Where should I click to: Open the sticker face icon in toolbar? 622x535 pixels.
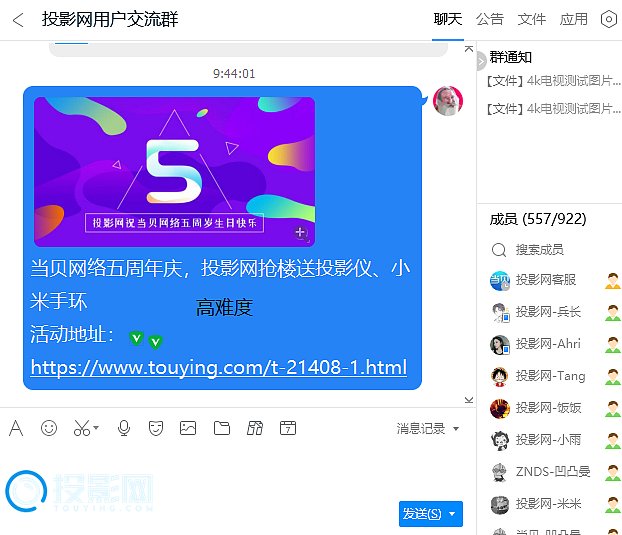tap(156, 428)
